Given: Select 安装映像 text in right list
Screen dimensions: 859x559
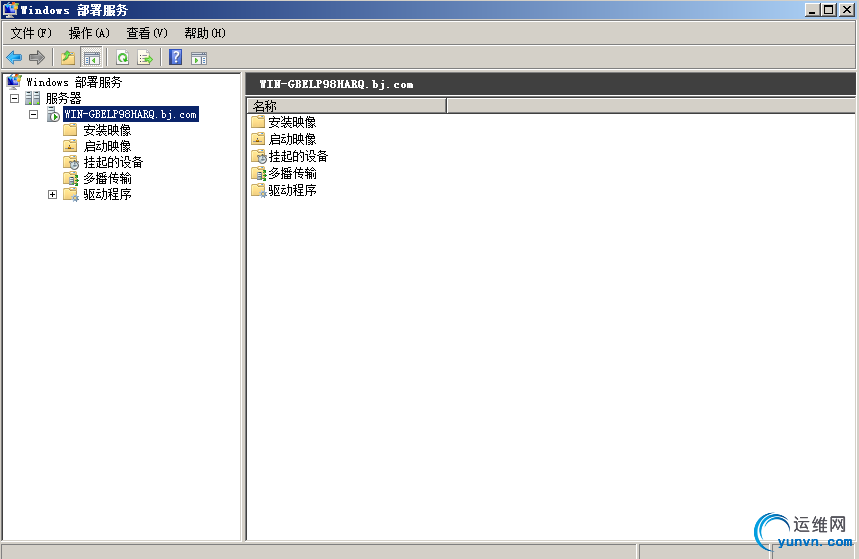Looking at the screenshot, I should (x=292, y=122).
